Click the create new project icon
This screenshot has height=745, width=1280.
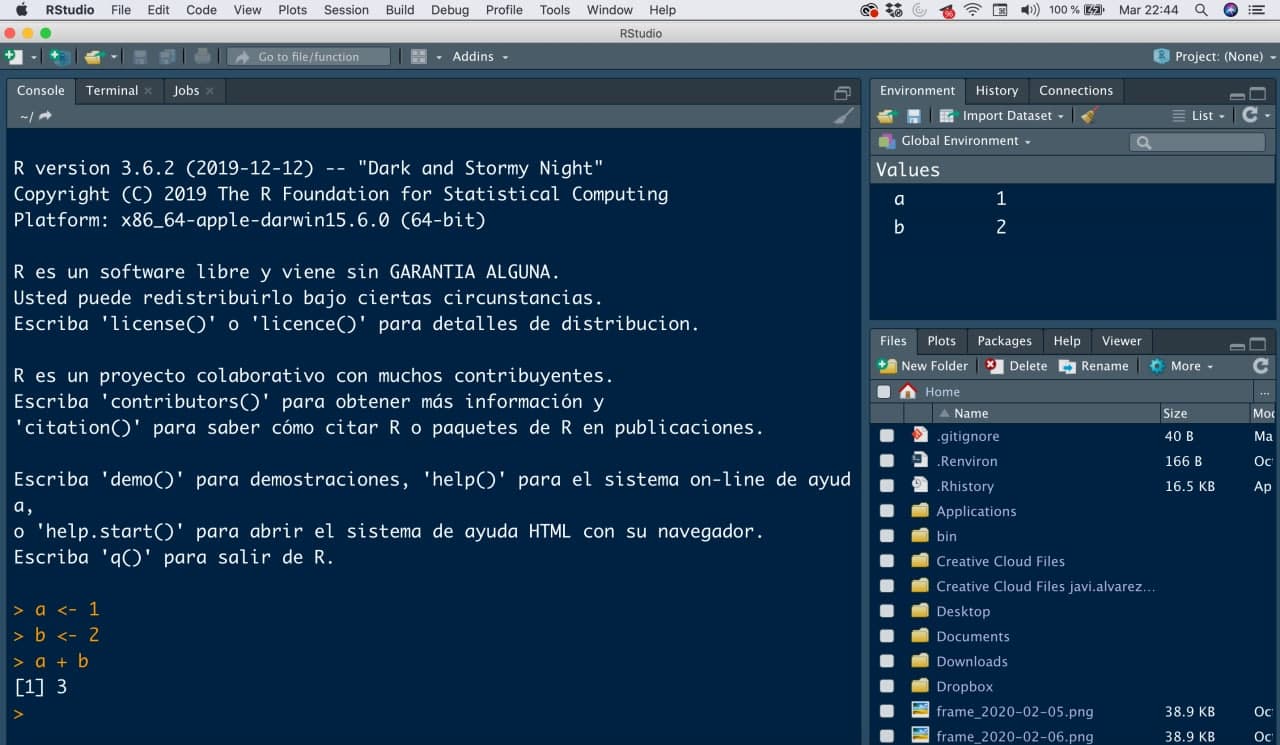[58, 57]
